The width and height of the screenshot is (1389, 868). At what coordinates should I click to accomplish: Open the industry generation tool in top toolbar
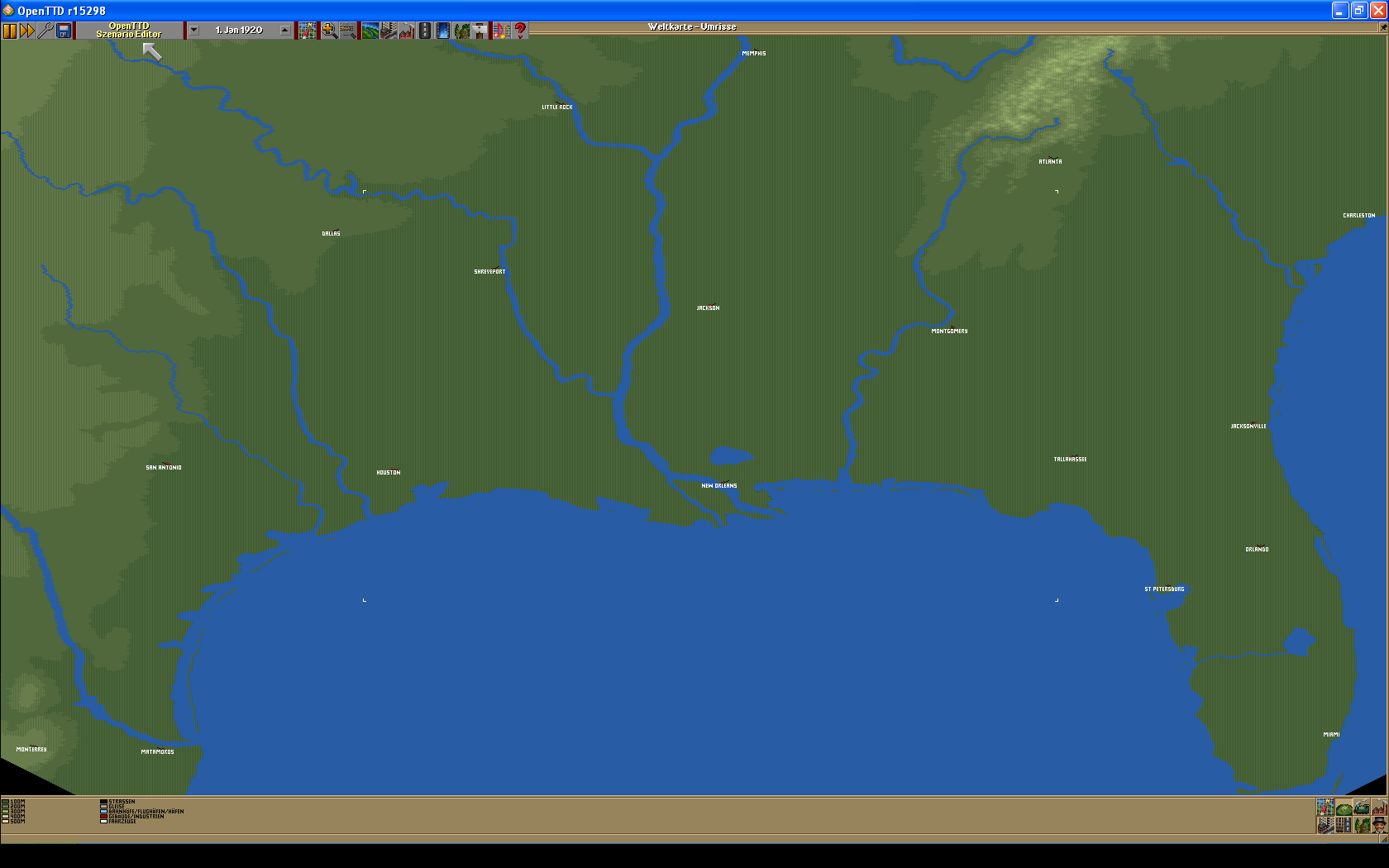(x=406, y=31)
